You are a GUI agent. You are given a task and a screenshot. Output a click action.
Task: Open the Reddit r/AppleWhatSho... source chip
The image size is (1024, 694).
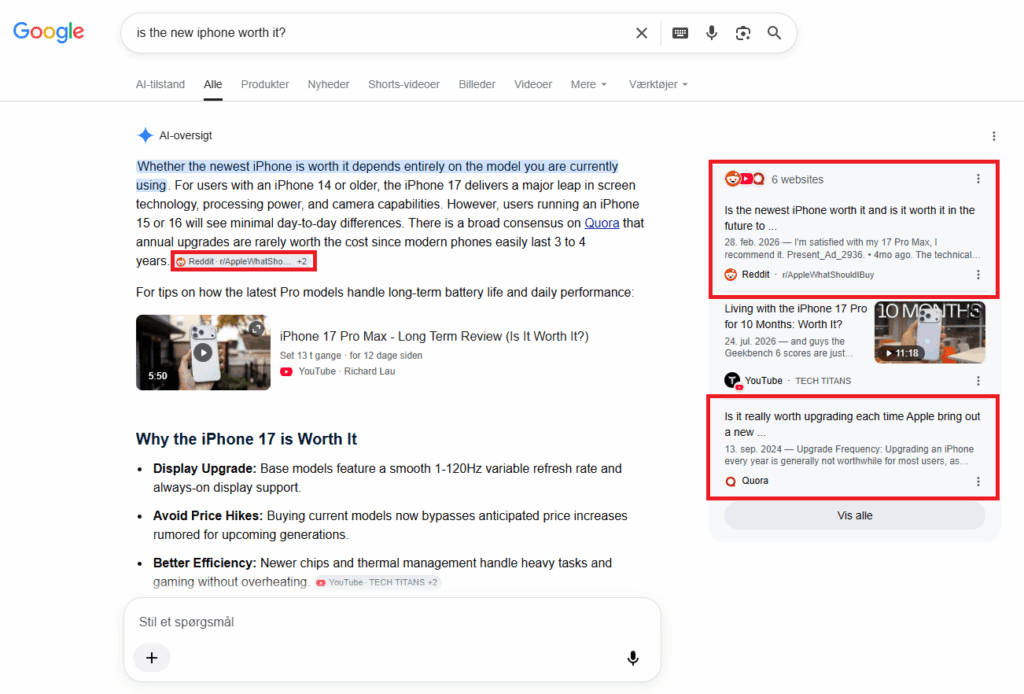[244, 261]
